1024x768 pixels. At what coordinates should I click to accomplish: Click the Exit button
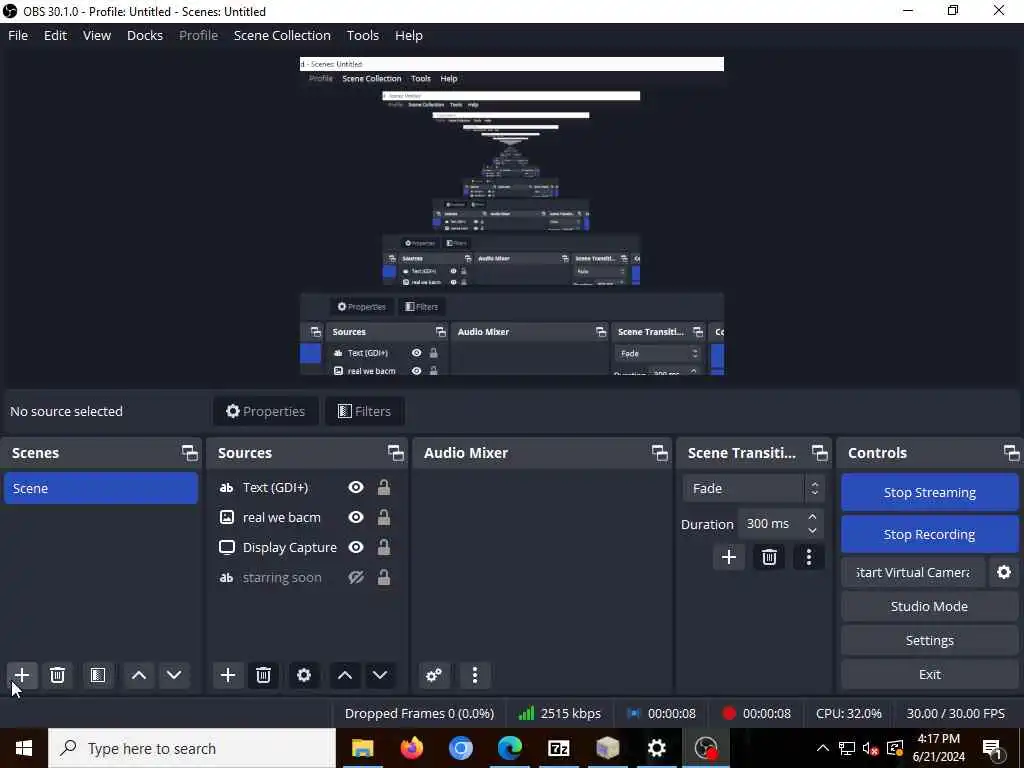[929, 674]
